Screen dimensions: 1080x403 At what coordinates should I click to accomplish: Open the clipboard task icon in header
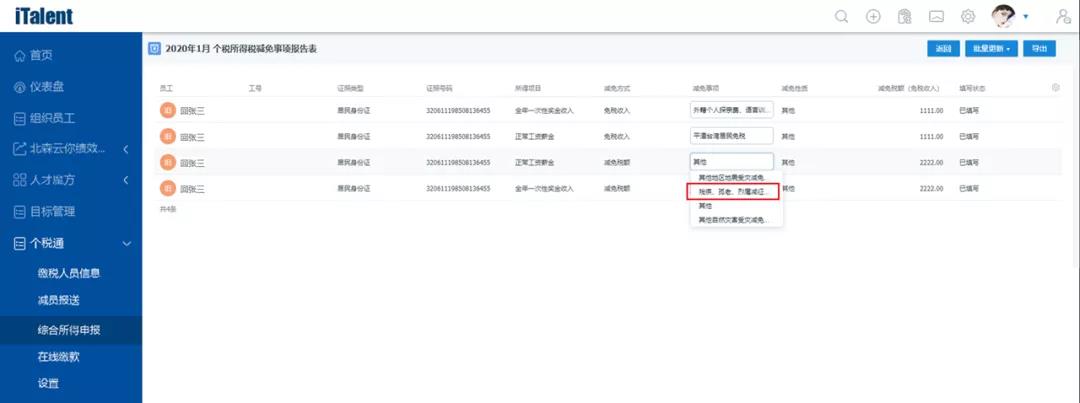[904, 16]
